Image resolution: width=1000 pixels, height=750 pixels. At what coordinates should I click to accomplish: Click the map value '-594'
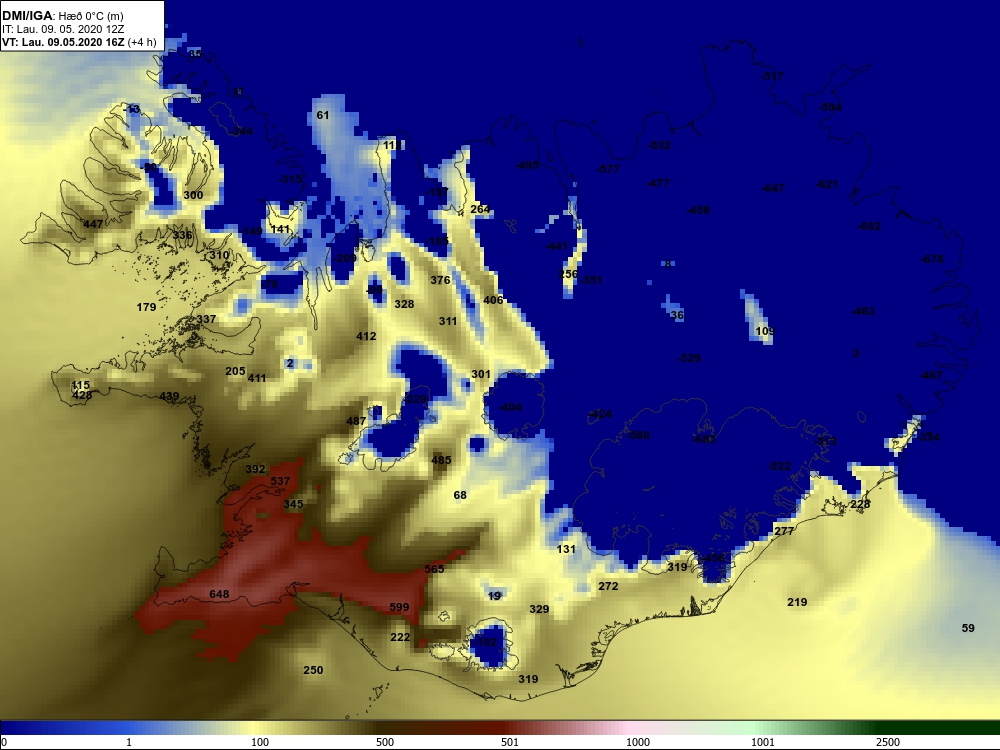point(830,107)
